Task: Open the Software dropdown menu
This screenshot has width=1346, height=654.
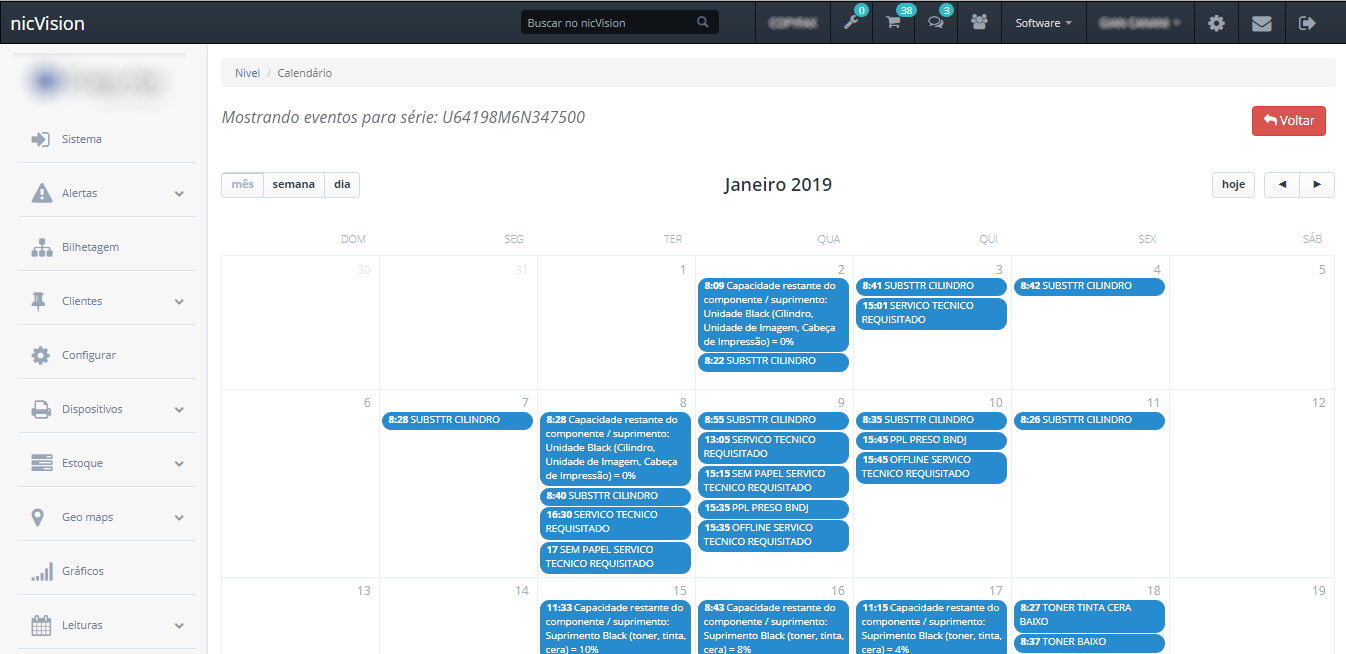Action: point(1043,22)
